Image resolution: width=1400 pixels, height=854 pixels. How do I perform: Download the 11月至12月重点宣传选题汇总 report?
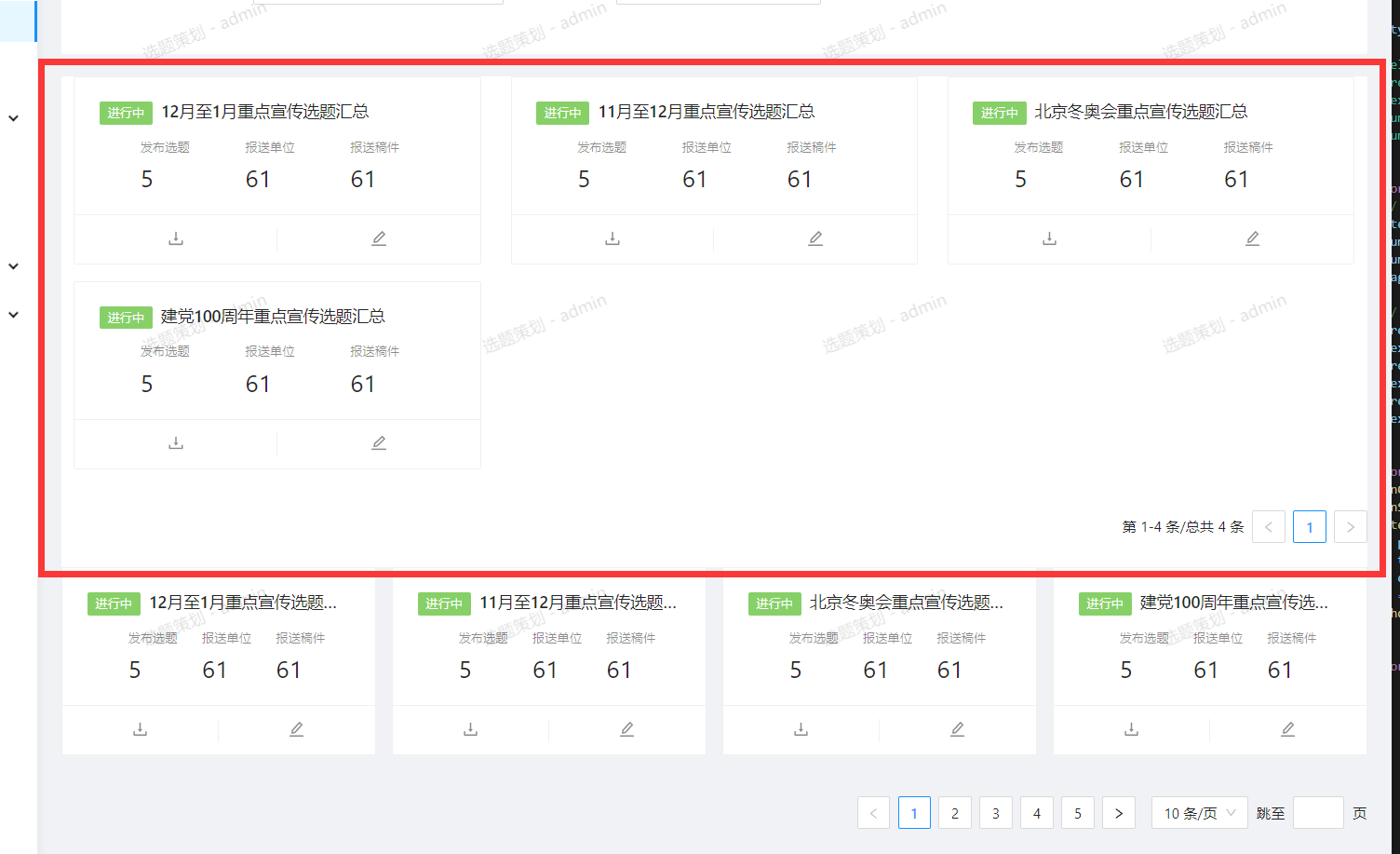pyautogui.click(x=612, y=238)
